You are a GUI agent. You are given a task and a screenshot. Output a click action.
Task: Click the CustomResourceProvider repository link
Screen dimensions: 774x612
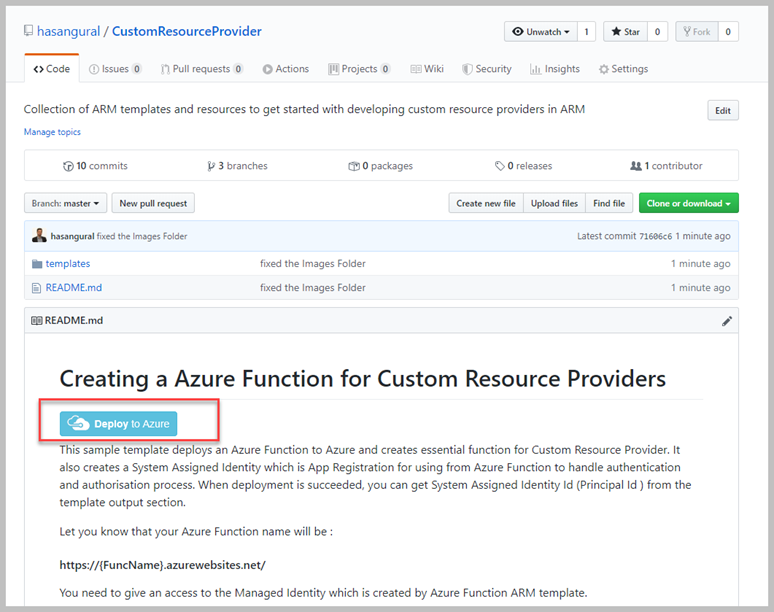pos(187,31)
